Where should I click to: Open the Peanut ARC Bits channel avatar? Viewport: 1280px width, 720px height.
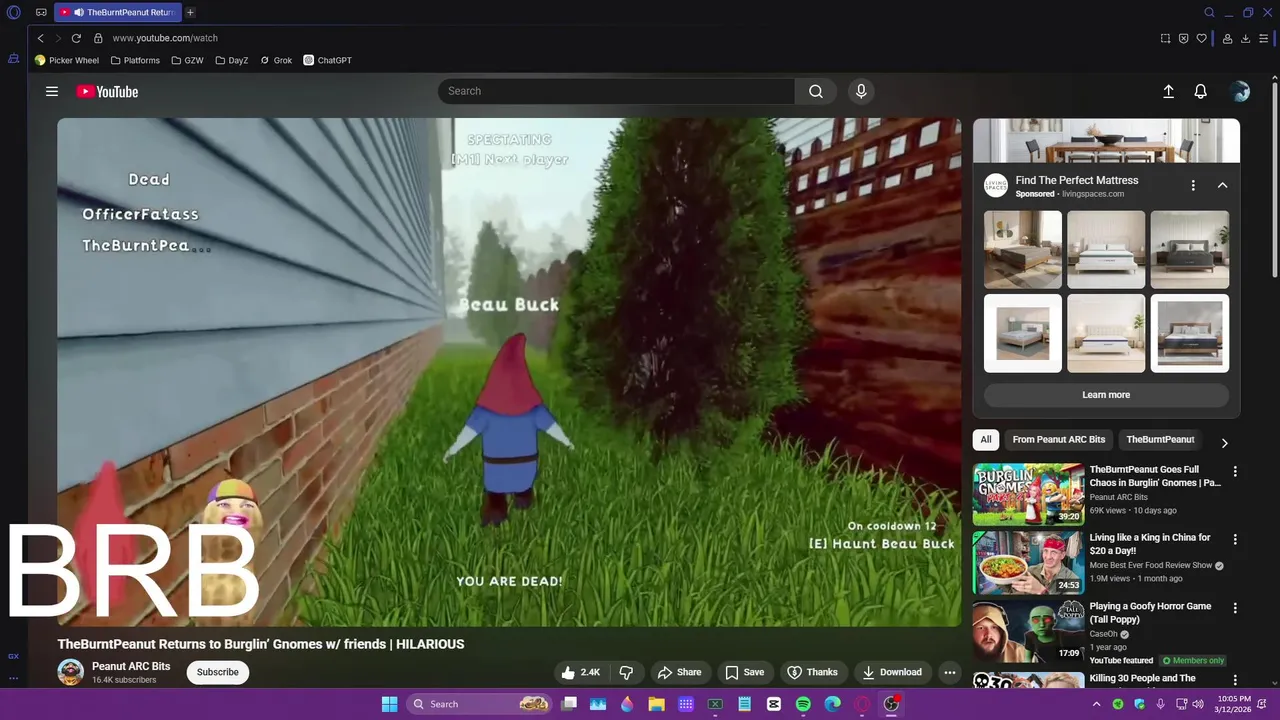click(70, 672)
